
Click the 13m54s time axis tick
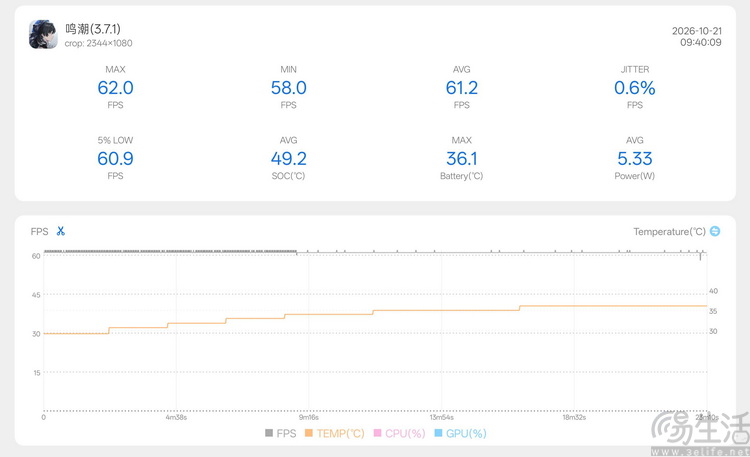(441, 417)
